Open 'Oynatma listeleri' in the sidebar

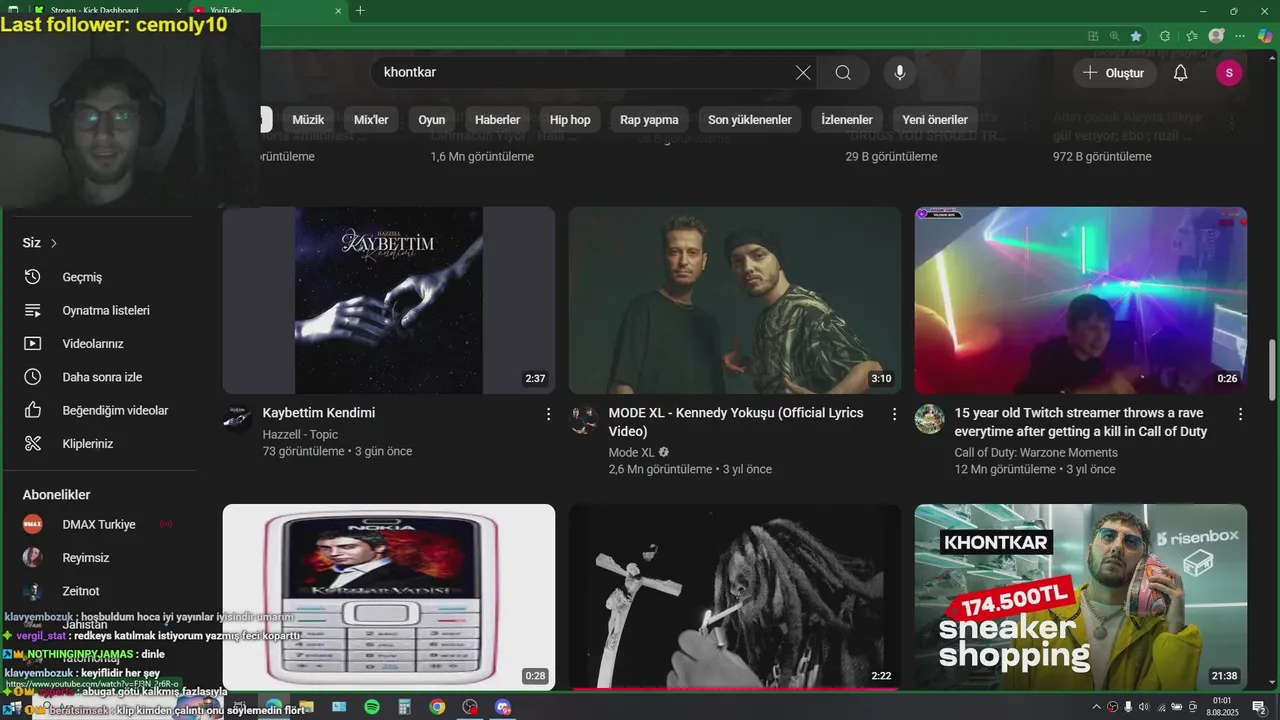108,310
